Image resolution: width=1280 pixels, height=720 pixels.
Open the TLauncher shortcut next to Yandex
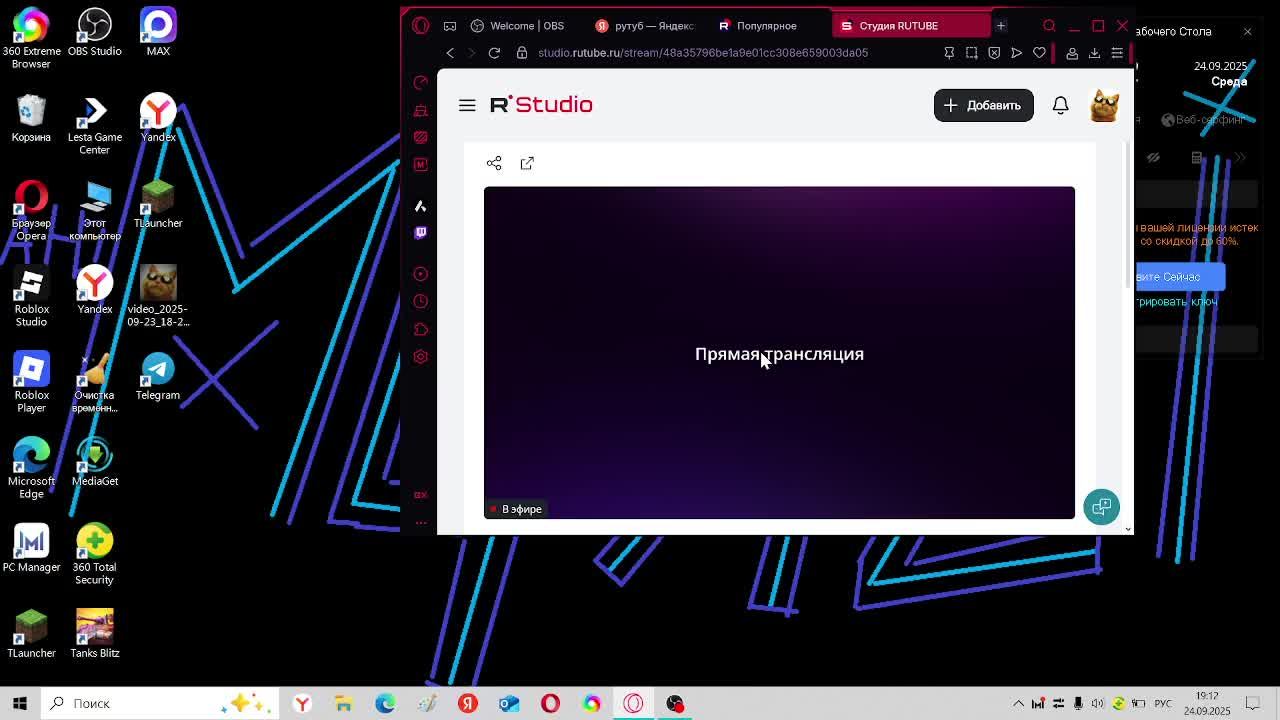click(x=158, y=205)
